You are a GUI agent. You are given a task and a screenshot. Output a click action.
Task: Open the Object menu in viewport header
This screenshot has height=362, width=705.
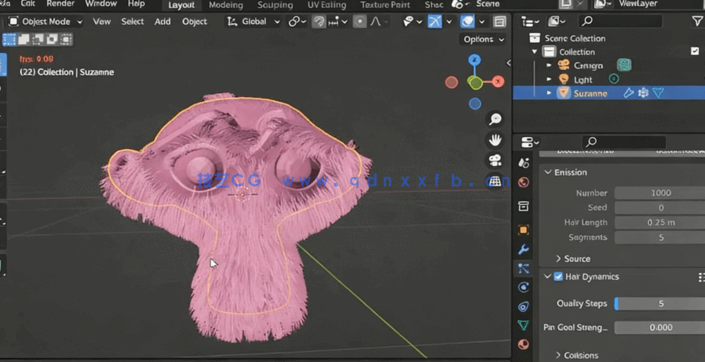click(194, 22)
